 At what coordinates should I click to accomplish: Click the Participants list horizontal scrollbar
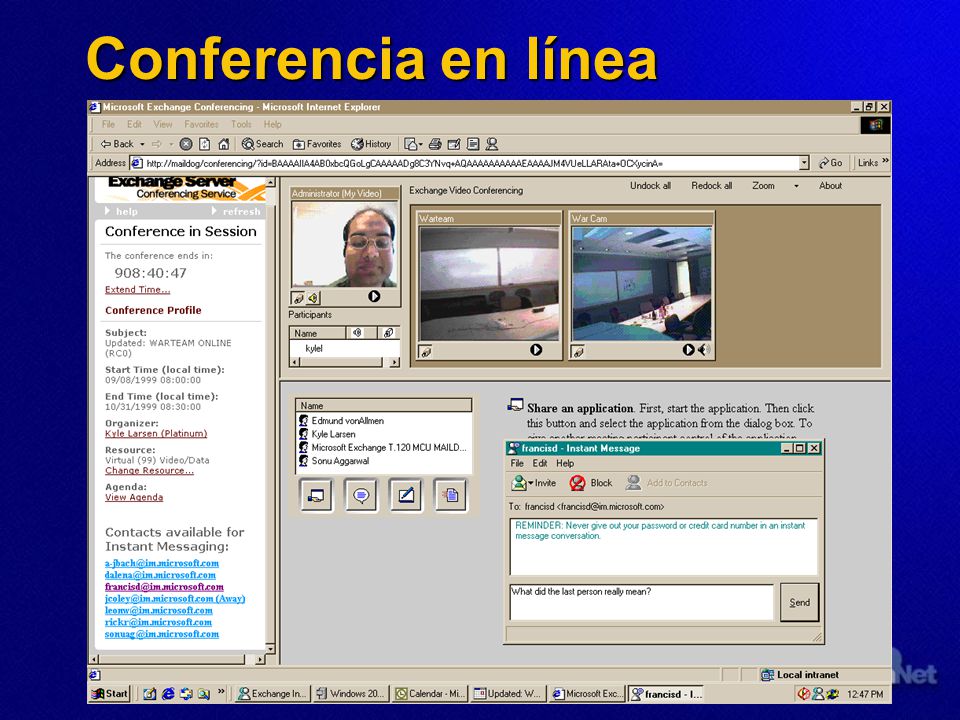(345, 362)
